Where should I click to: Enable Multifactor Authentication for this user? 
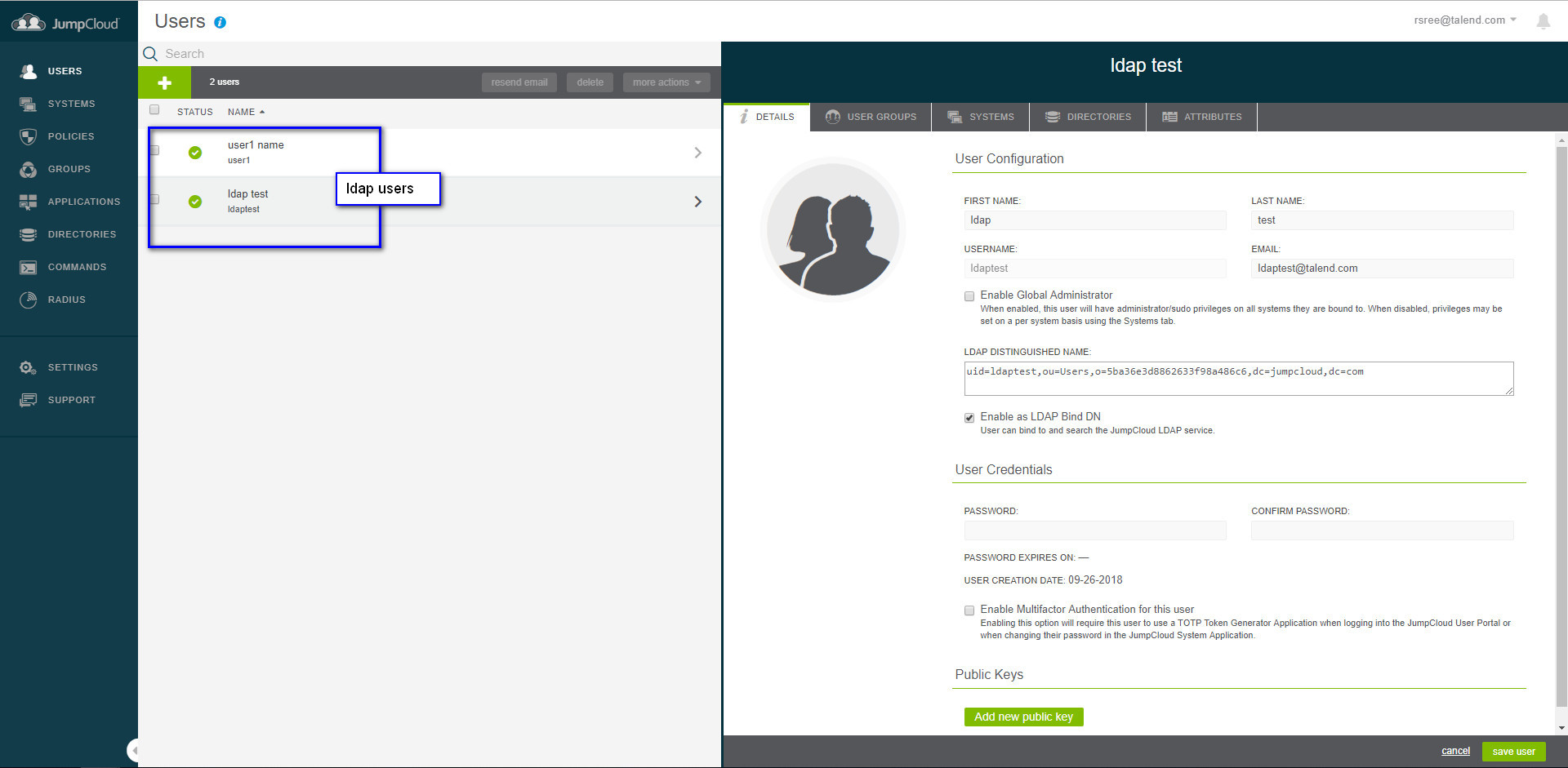click(x=969, y=610)
